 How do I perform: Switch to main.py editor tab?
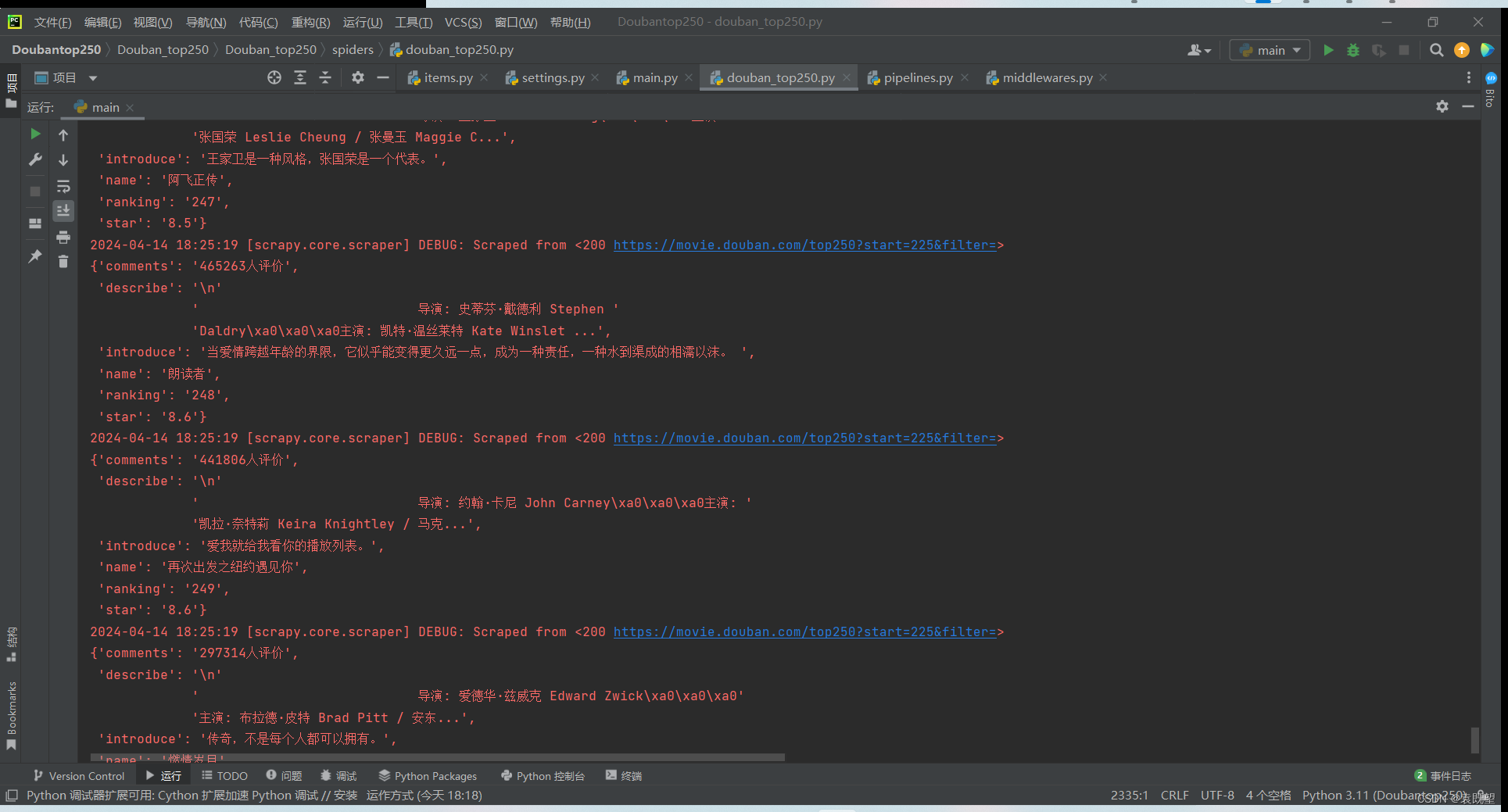click(x=655, y=77)
